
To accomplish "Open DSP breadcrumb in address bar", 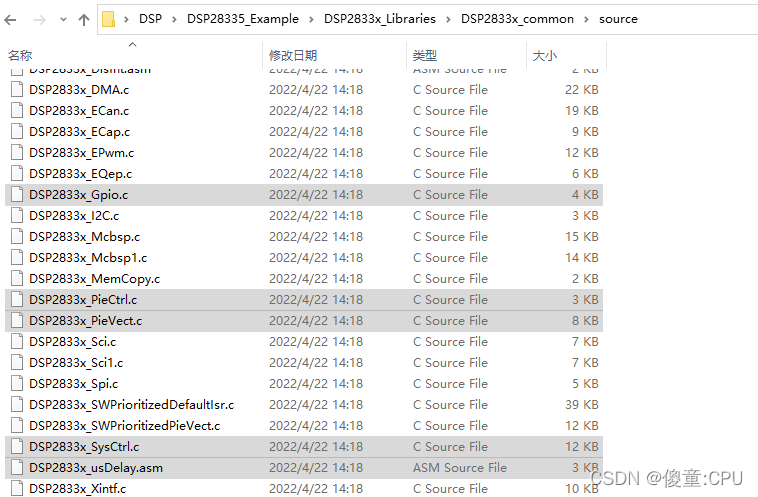I will [150, 19].
